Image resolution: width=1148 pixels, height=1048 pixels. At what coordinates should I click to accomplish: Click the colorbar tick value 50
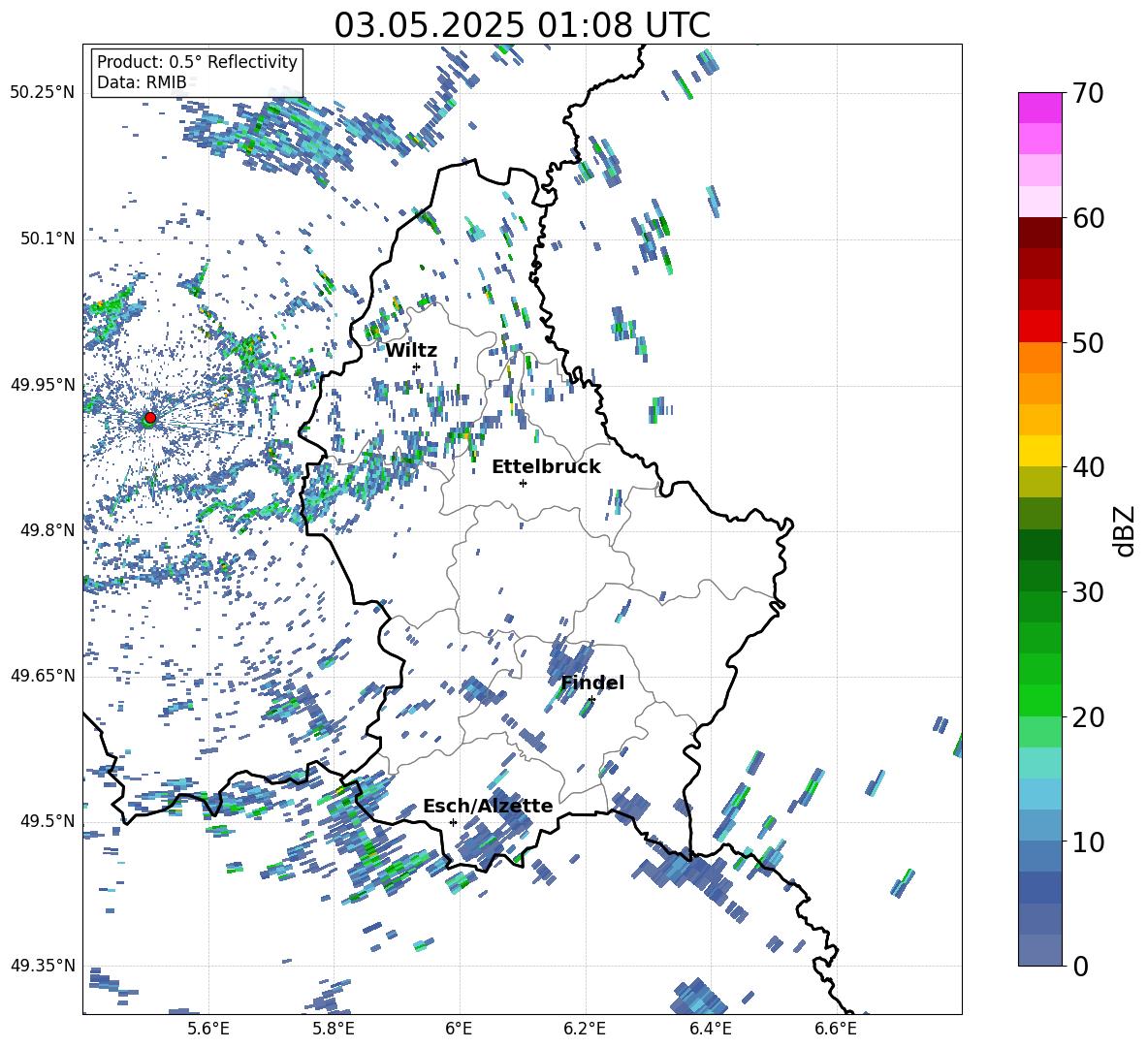(1088, 343)
